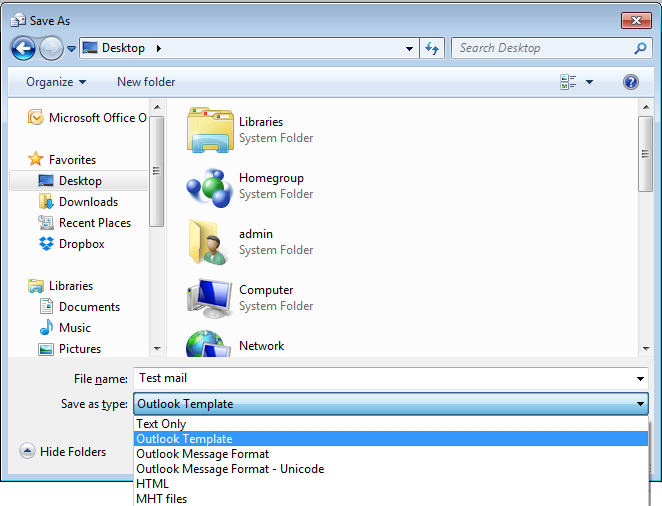Click the Back navigation arrow
Viewport: 662px width, 506px height.
pyautogui.click(x=23, y=49)
